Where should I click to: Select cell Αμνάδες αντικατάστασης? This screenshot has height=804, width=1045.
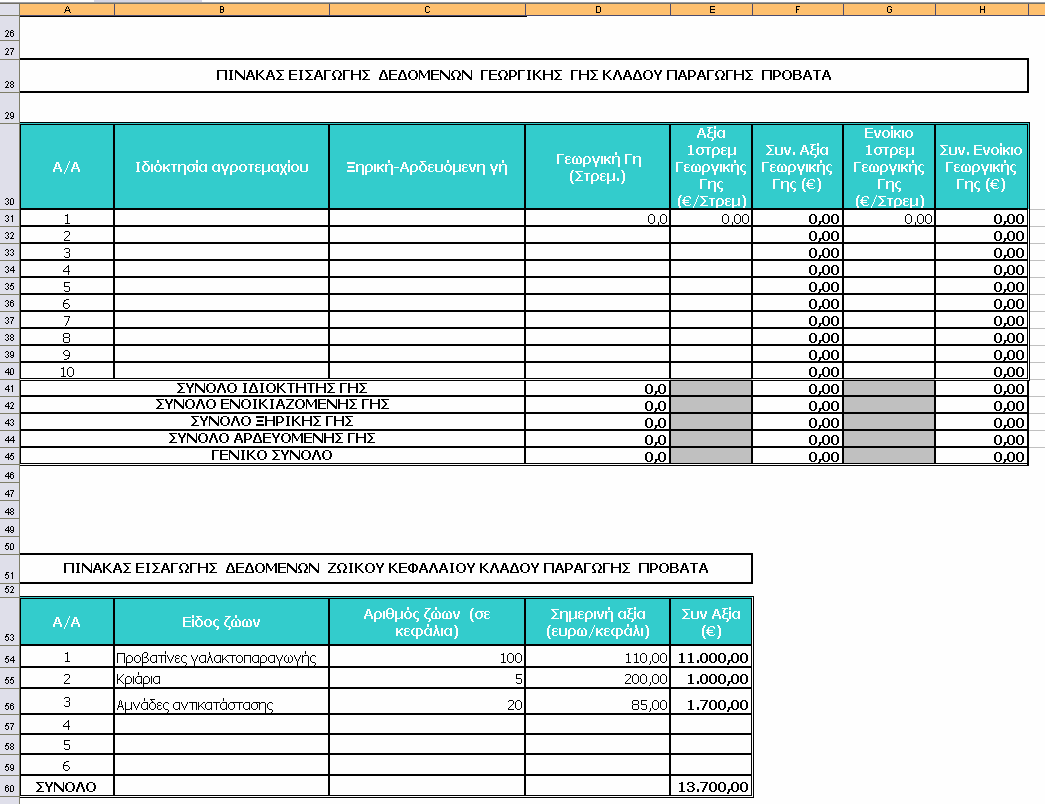221,701
